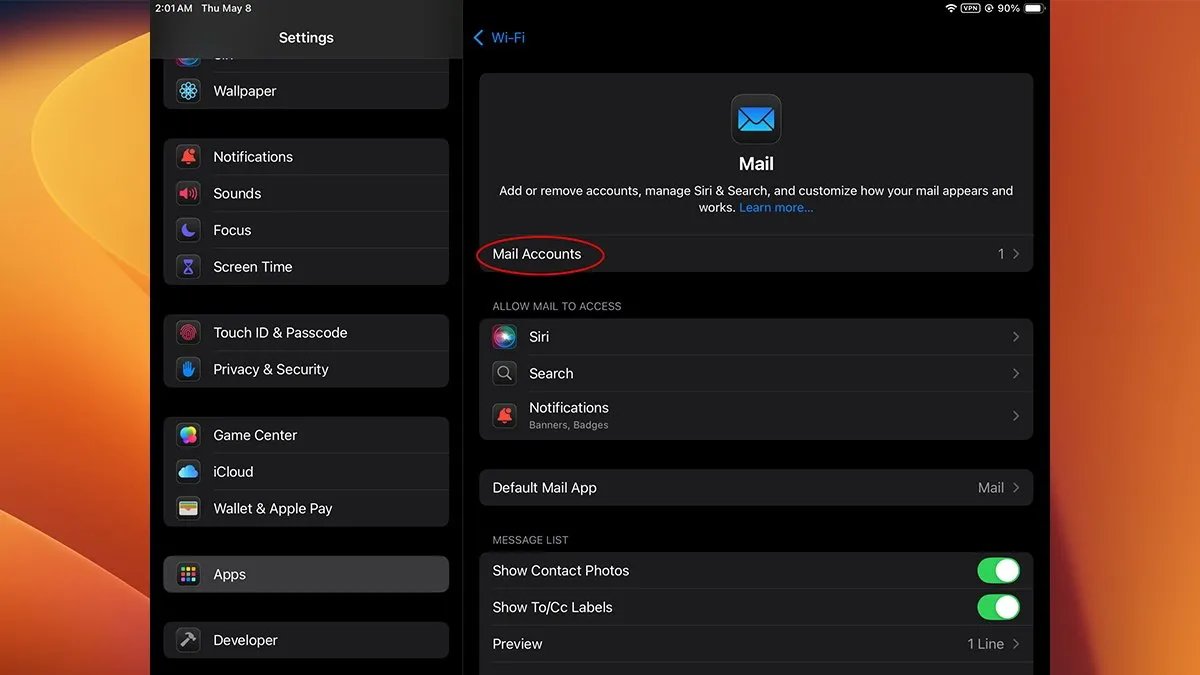
Task: Open the Learn more link
Action: [776, 207]
